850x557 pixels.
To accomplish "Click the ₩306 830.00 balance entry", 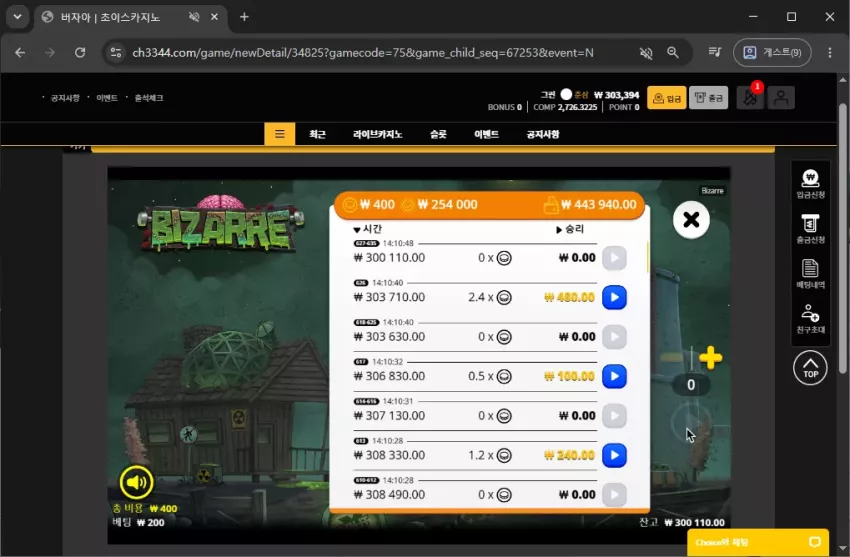I will coord(389,376).
